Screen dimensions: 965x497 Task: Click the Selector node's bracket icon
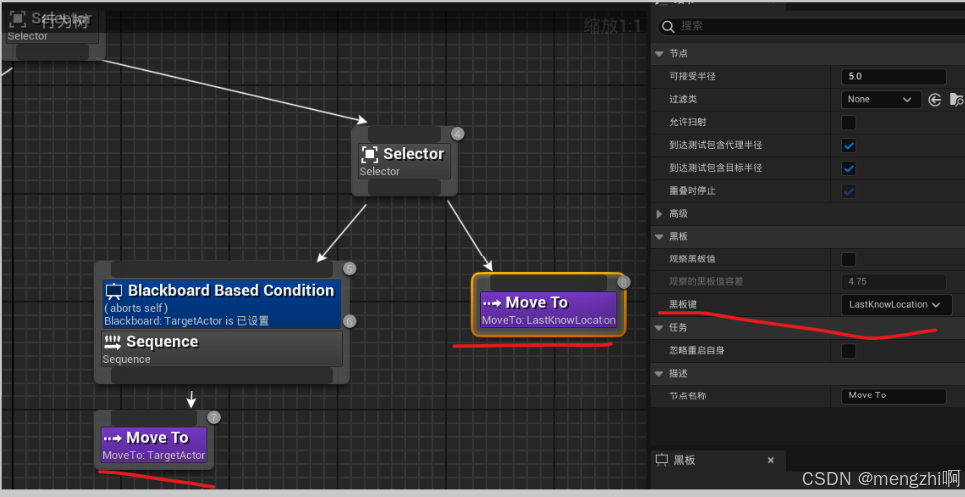tap(369, 154)
